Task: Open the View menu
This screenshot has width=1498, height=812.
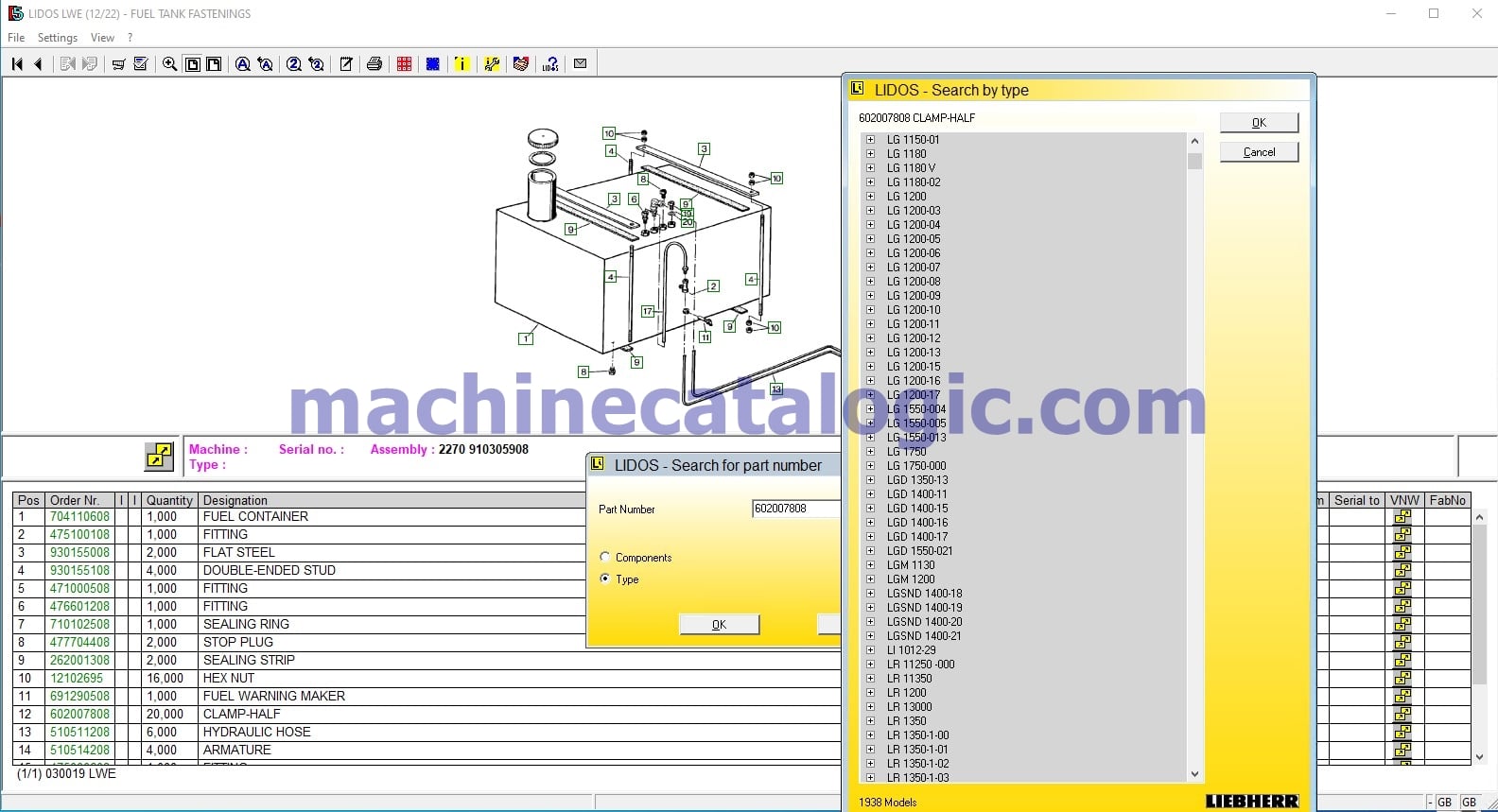Action: [x=102, y=38]
